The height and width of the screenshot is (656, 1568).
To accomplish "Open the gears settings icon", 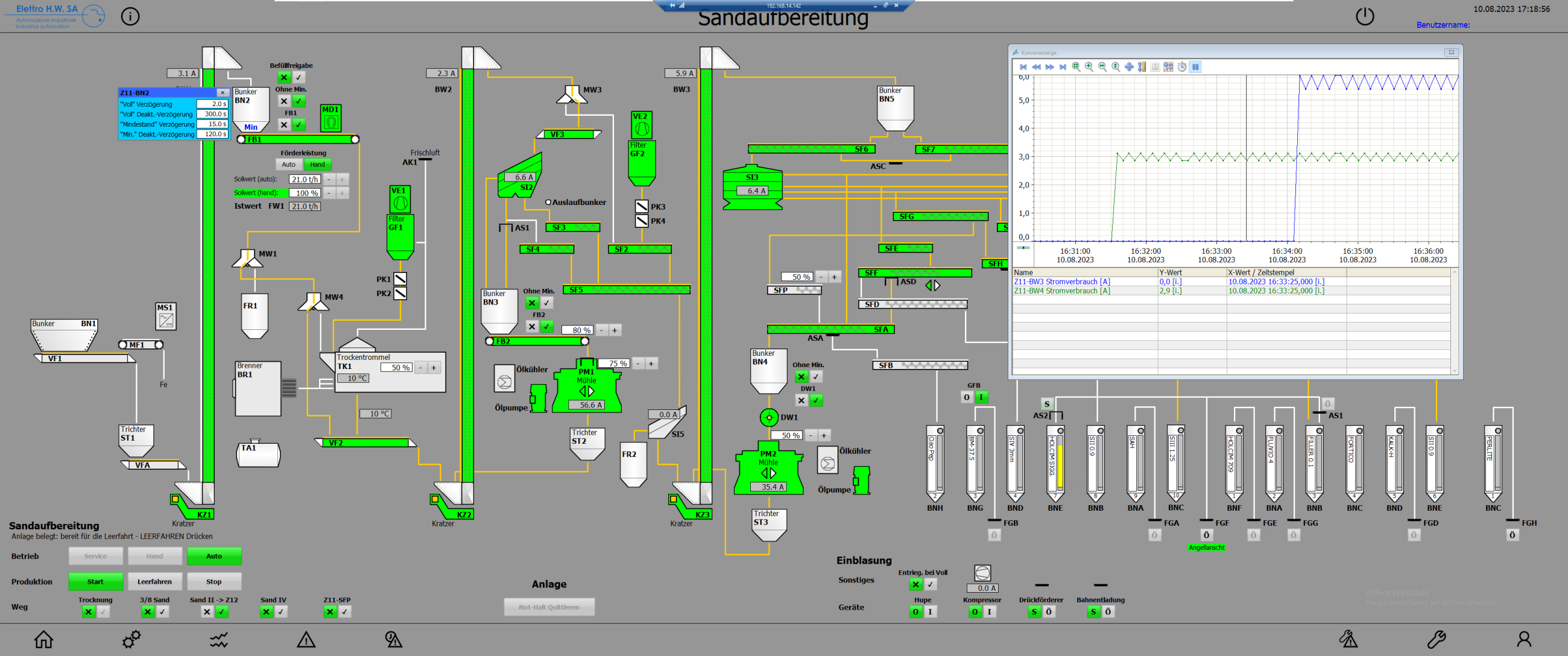I will pyautogui.click(x=131, y=640).
